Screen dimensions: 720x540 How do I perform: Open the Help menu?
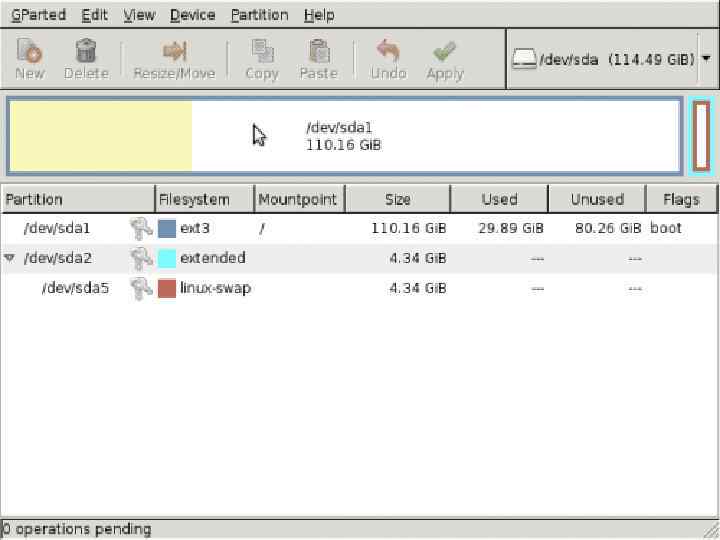[319, 15]
